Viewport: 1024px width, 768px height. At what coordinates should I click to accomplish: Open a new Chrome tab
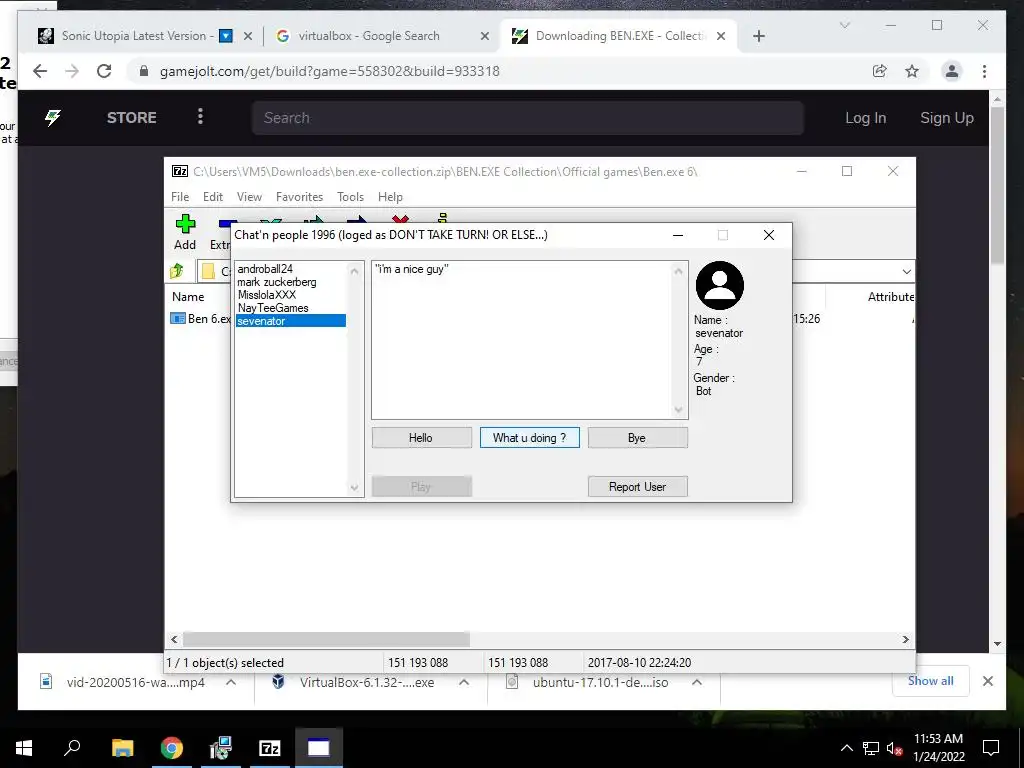coord(758,36)
